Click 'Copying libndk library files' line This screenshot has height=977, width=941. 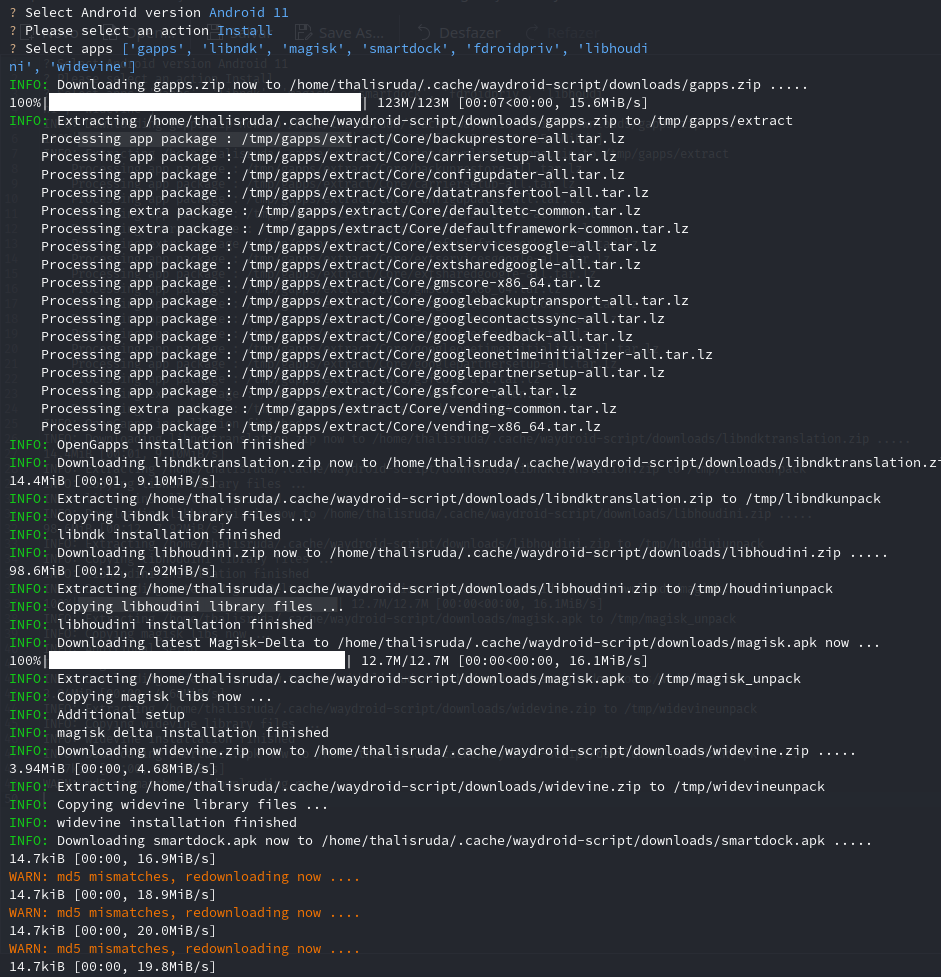click(x=160, y=518)
